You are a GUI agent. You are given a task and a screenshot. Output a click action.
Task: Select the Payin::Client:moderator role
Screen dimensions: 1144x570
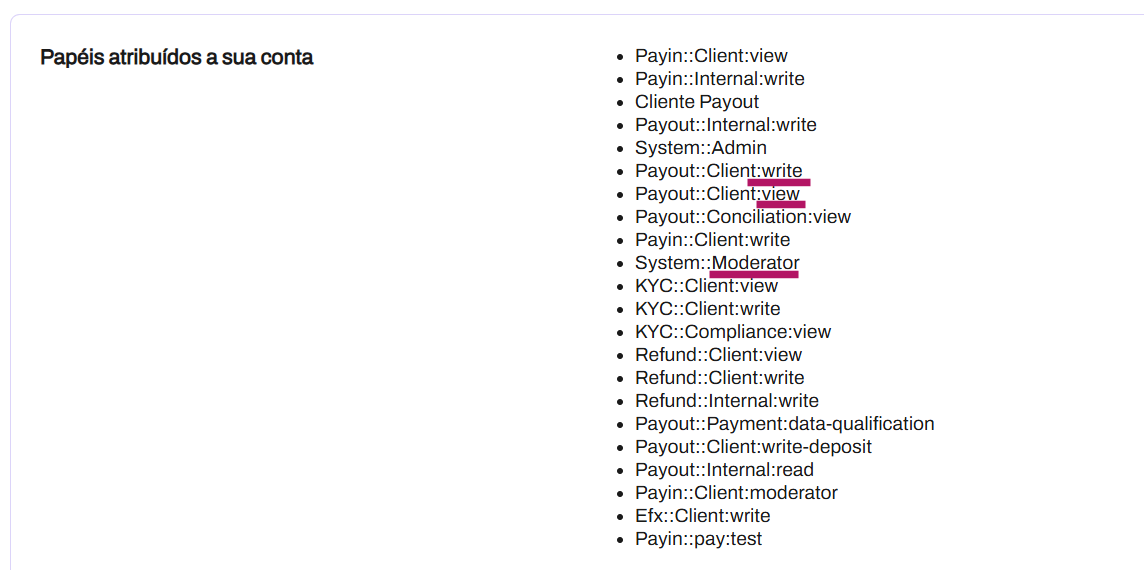tap(737, 493)
